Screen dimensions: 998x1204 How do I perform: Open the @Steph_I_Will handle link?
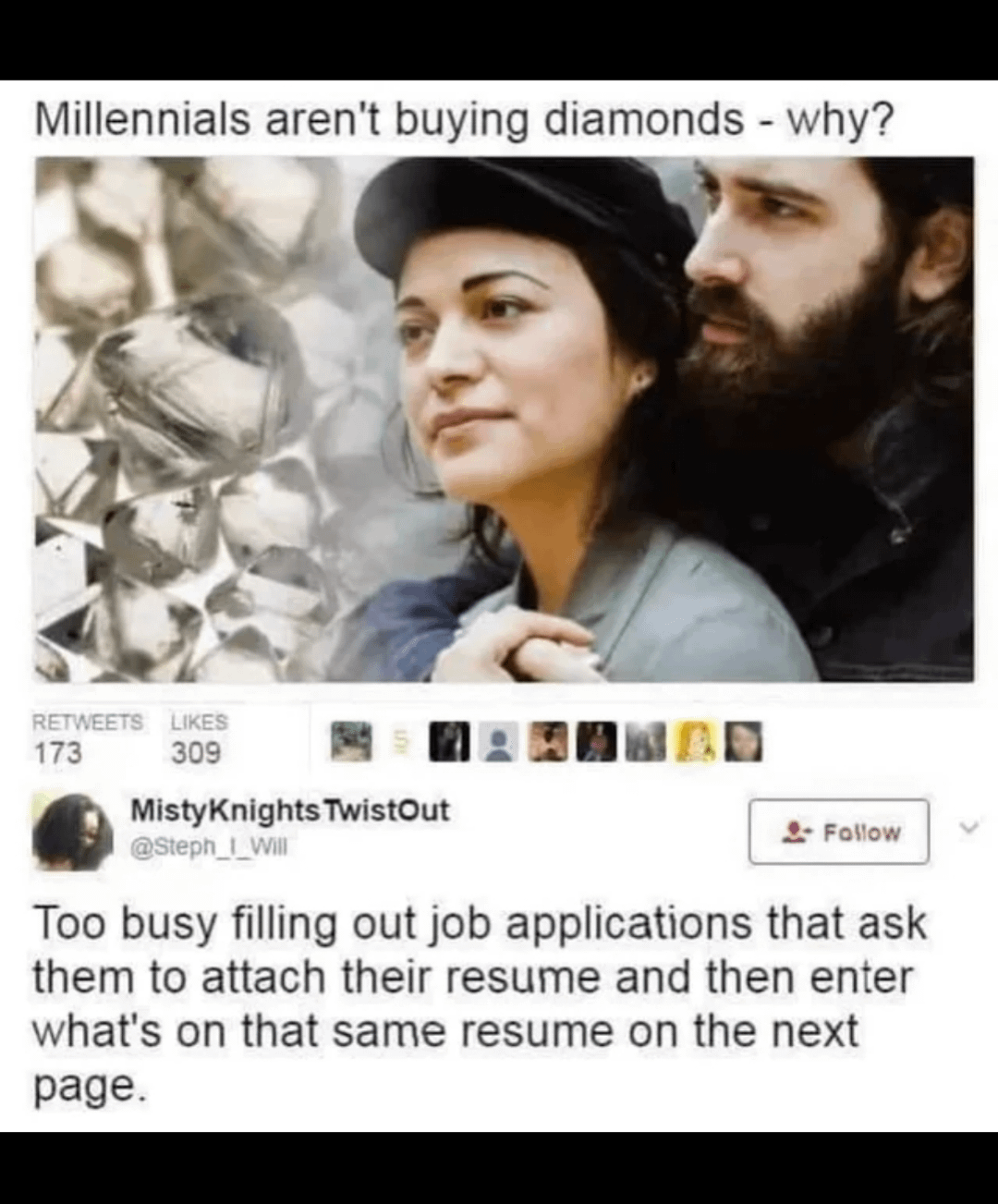point(209,845)
